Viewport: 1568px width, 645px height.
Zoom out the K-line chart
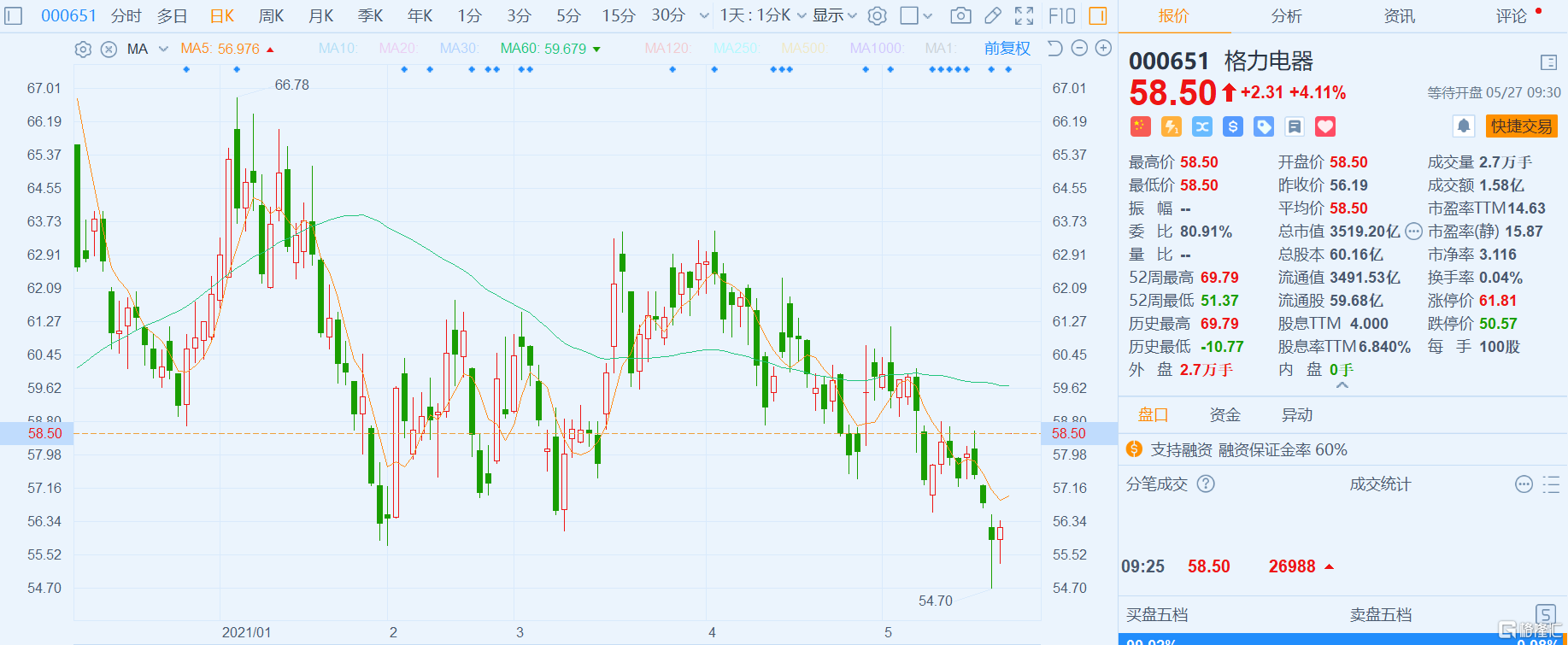click(1079, 49)
